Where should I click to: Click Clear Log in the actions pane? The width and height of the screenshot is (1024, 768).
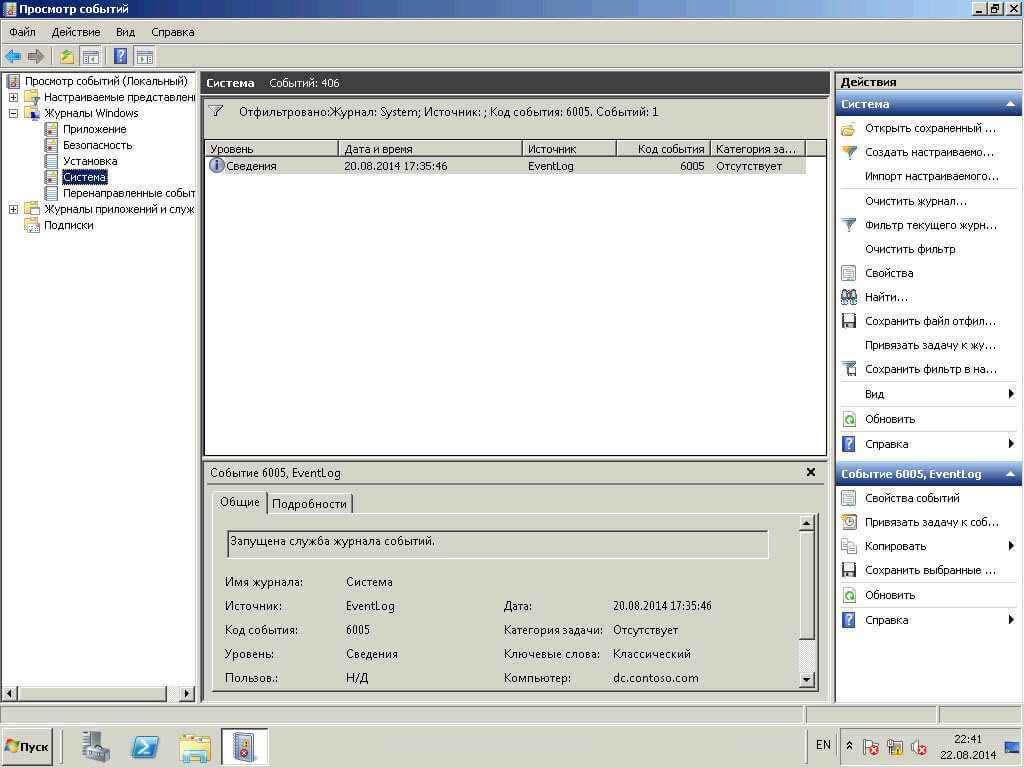915,201
